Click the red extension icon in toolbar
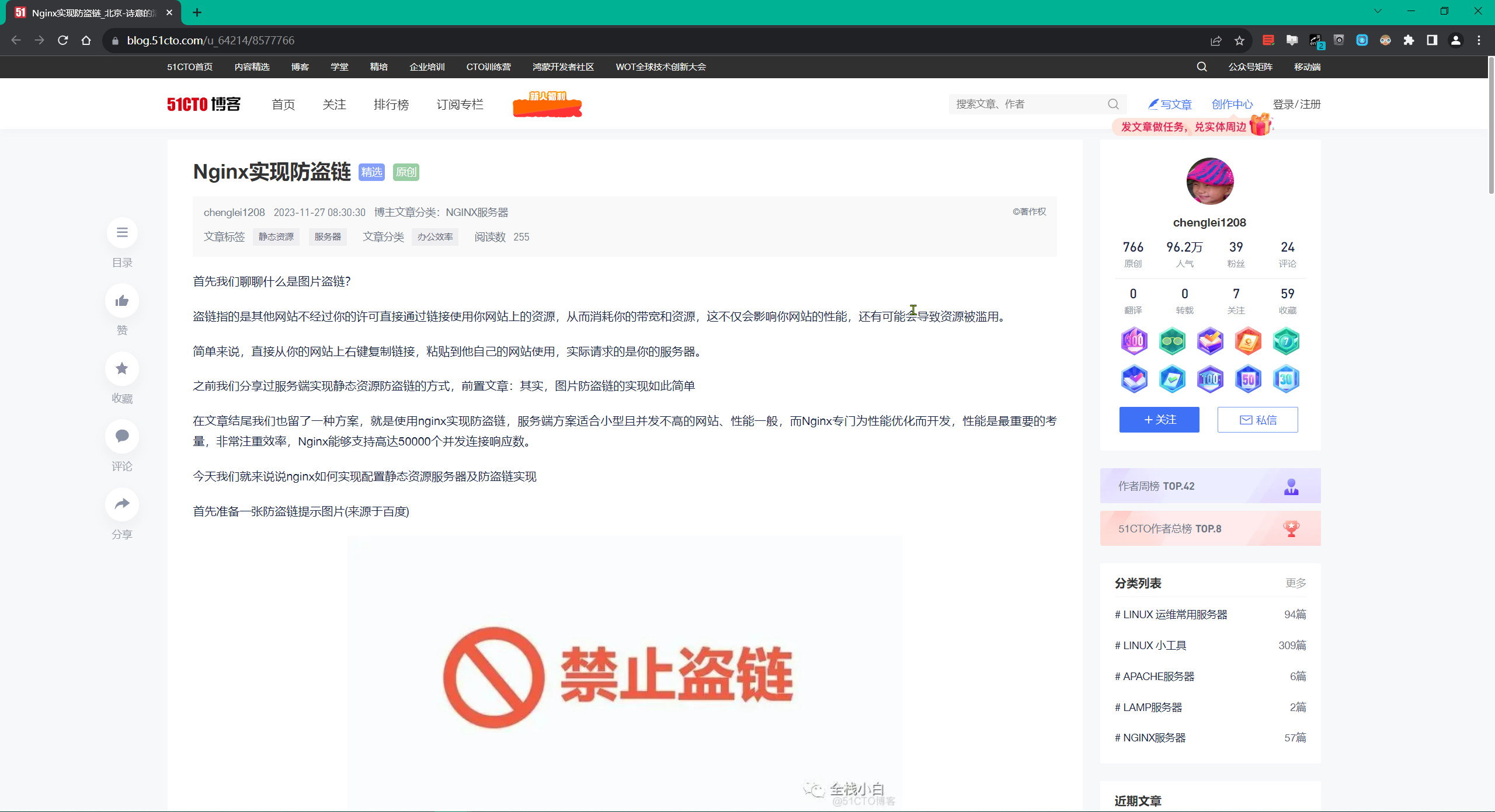Image resolution: width=1495 pixels, height=812 pixels. click(1268, 40)
